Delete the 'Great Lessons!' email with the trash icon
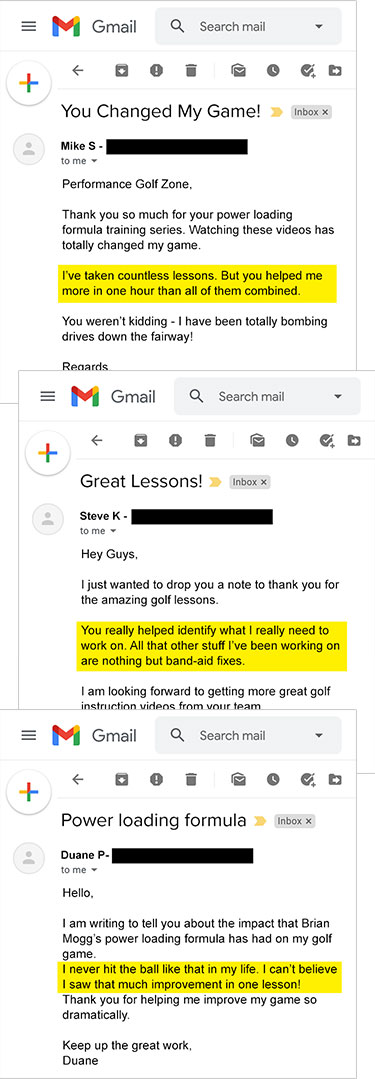This screenshot has width=375, height=1079. pyautogui.click(x=211, y=440)
